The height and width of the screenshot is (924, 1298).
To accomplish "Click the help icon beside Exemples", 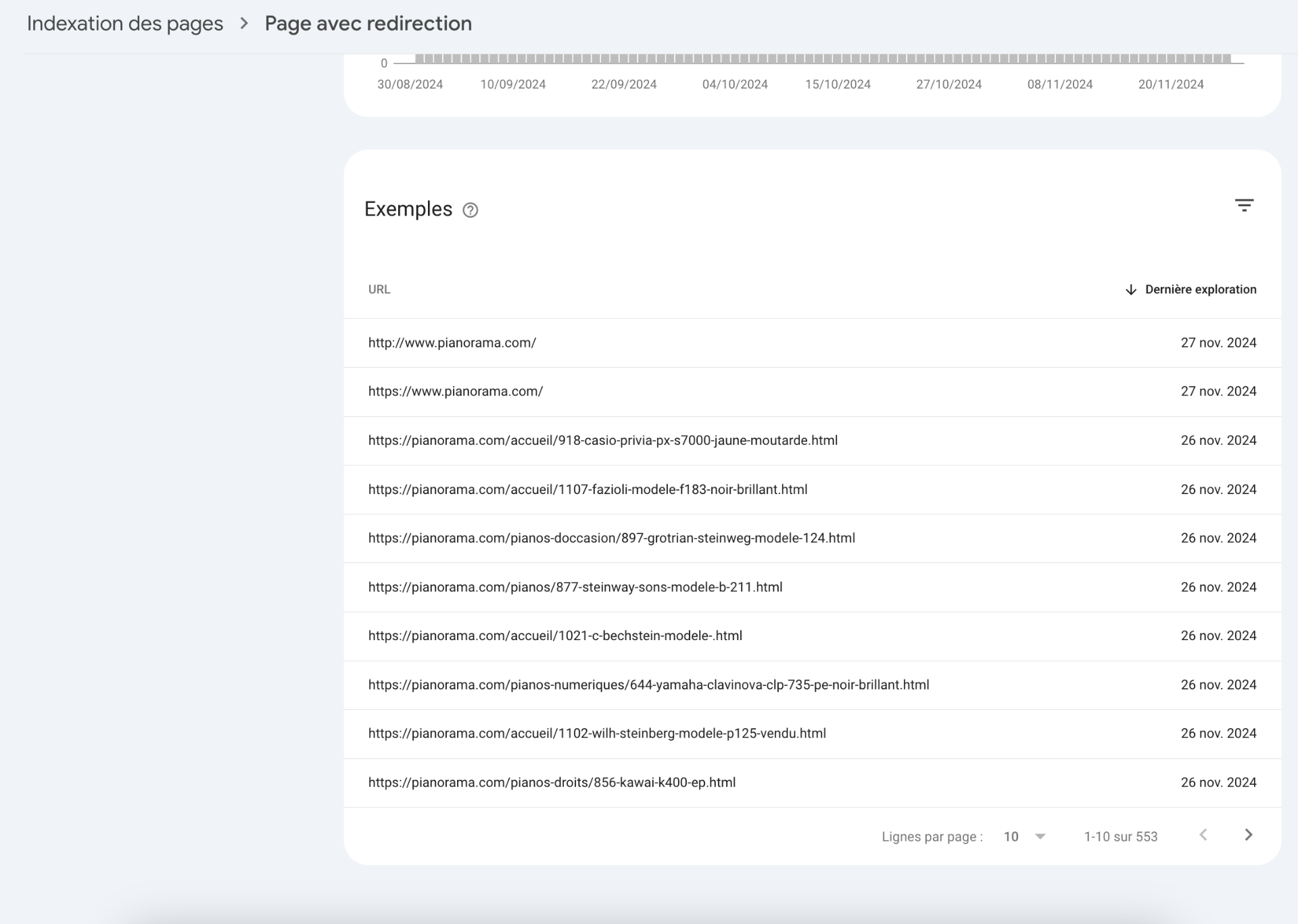I will point(470,210).
